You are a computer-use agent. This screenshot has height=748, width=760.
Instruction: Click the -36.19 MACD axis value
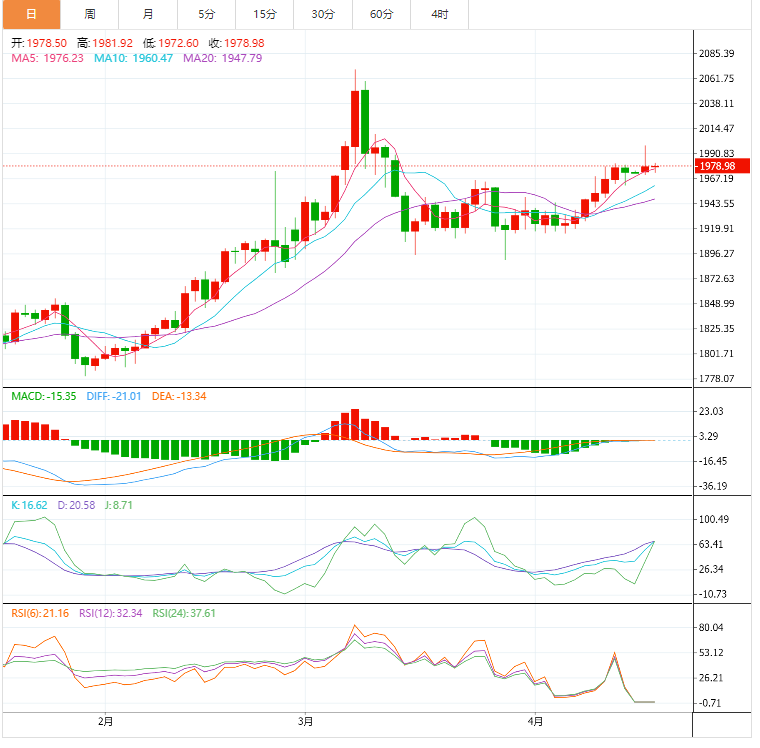[712, 486]
